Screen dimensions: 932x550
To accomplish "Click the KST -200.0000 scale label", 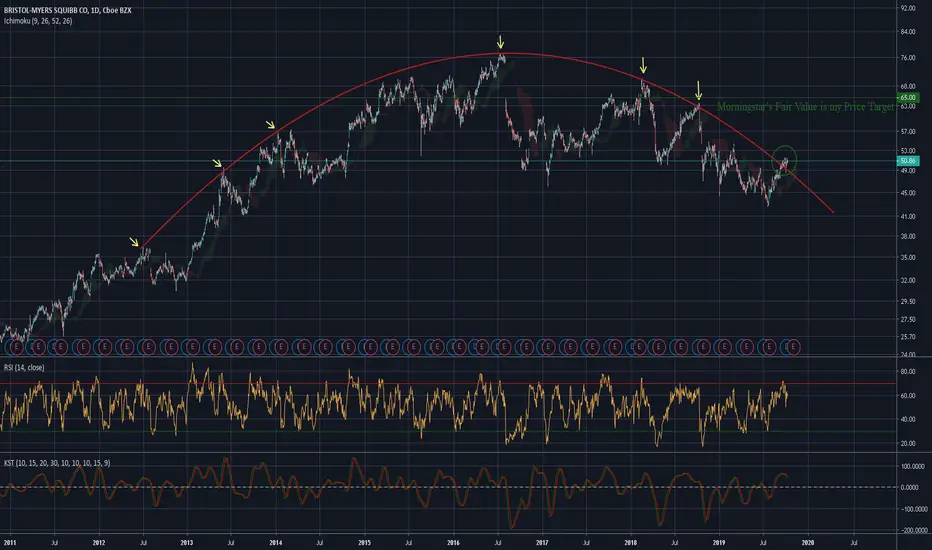I will click(913, 530).
